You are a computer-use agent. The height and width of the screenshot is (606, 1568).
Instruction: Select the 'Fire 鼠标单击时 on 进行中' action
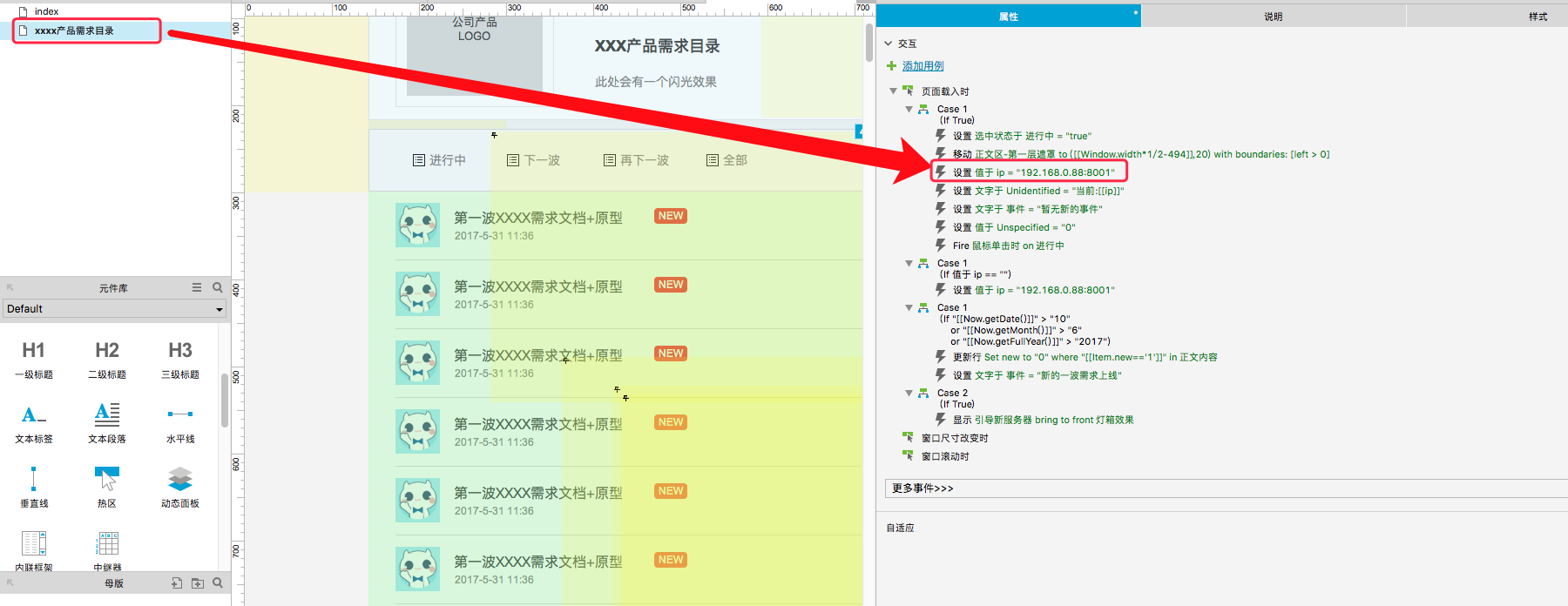coord(1008,246)
